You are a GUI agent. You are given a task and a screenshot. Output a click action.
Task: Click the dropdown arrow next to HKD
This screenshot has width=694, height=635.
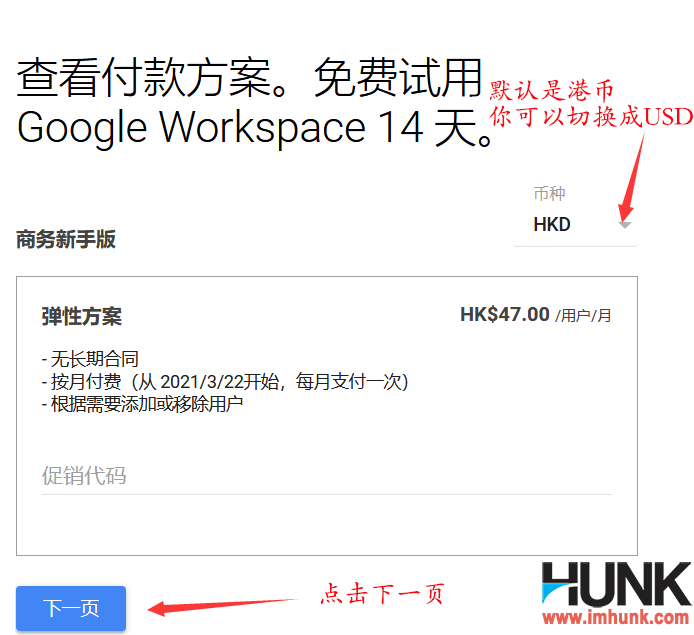point(625,225)
